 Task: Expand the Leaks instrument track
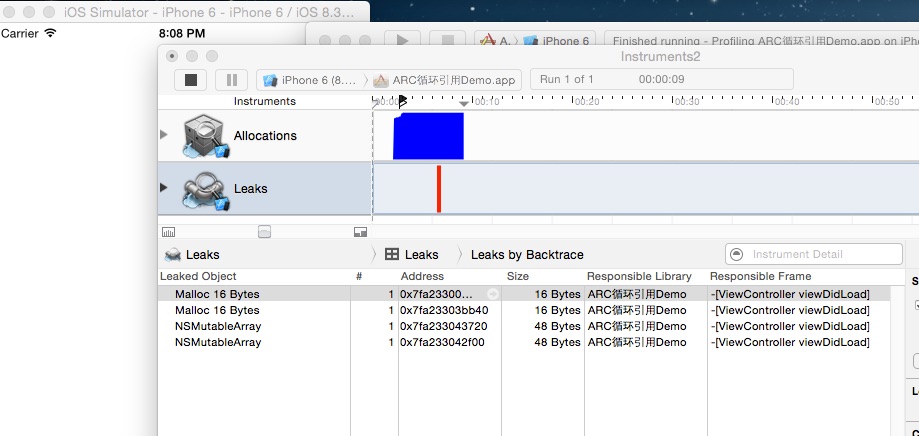164,188
